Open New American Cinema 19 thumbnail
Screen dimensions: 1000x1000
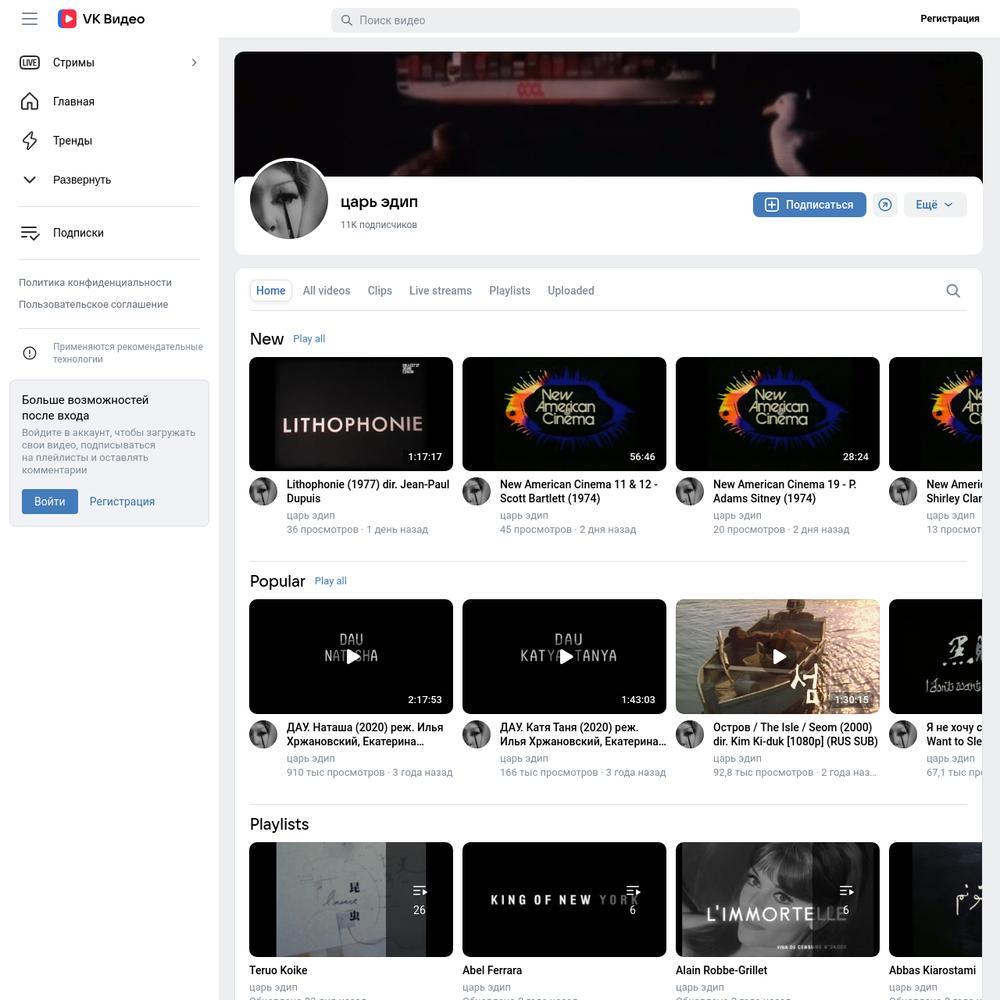click(x=777, y=414)
